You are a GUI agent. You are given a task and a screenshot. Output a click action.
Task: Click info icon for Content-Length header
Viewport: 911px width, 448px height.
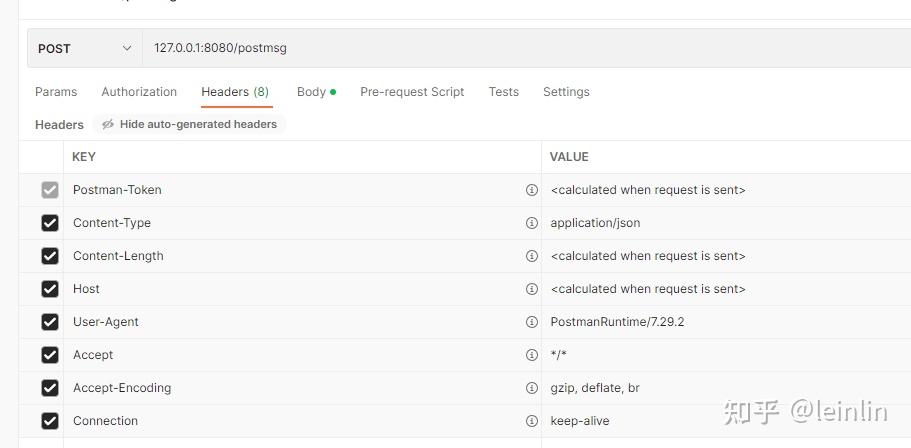coord(532,256)
